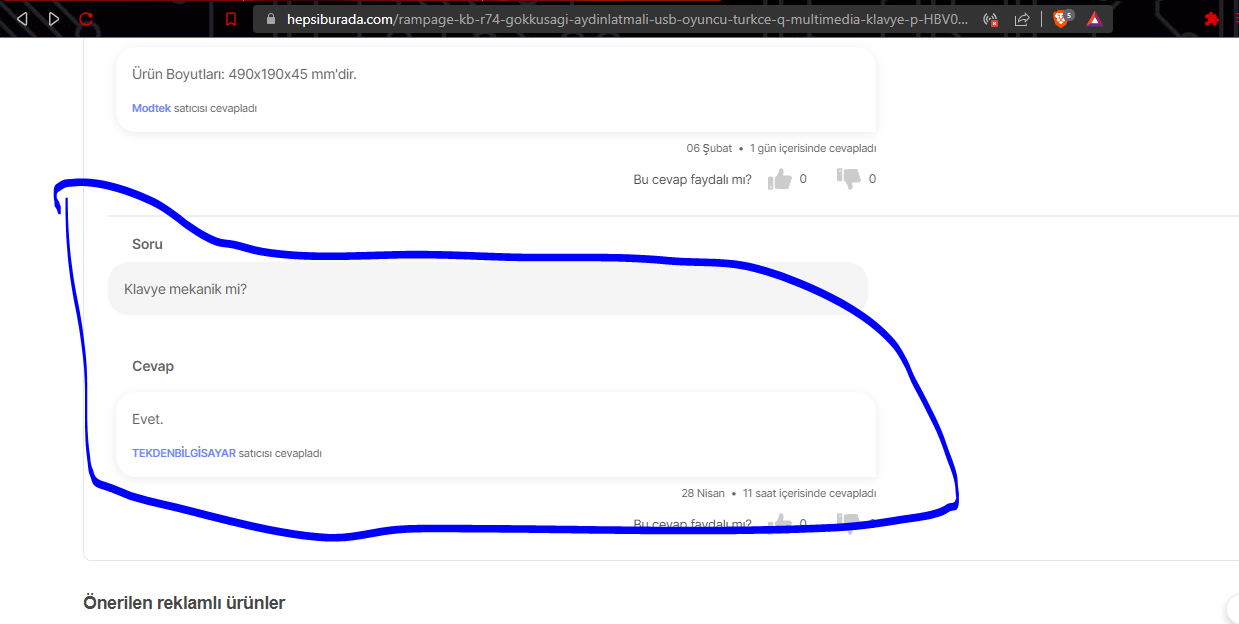This screenshot has width=1239, height=624.
Task: Click the hepsiburada.com address bar URL
Action: [627, 19]
